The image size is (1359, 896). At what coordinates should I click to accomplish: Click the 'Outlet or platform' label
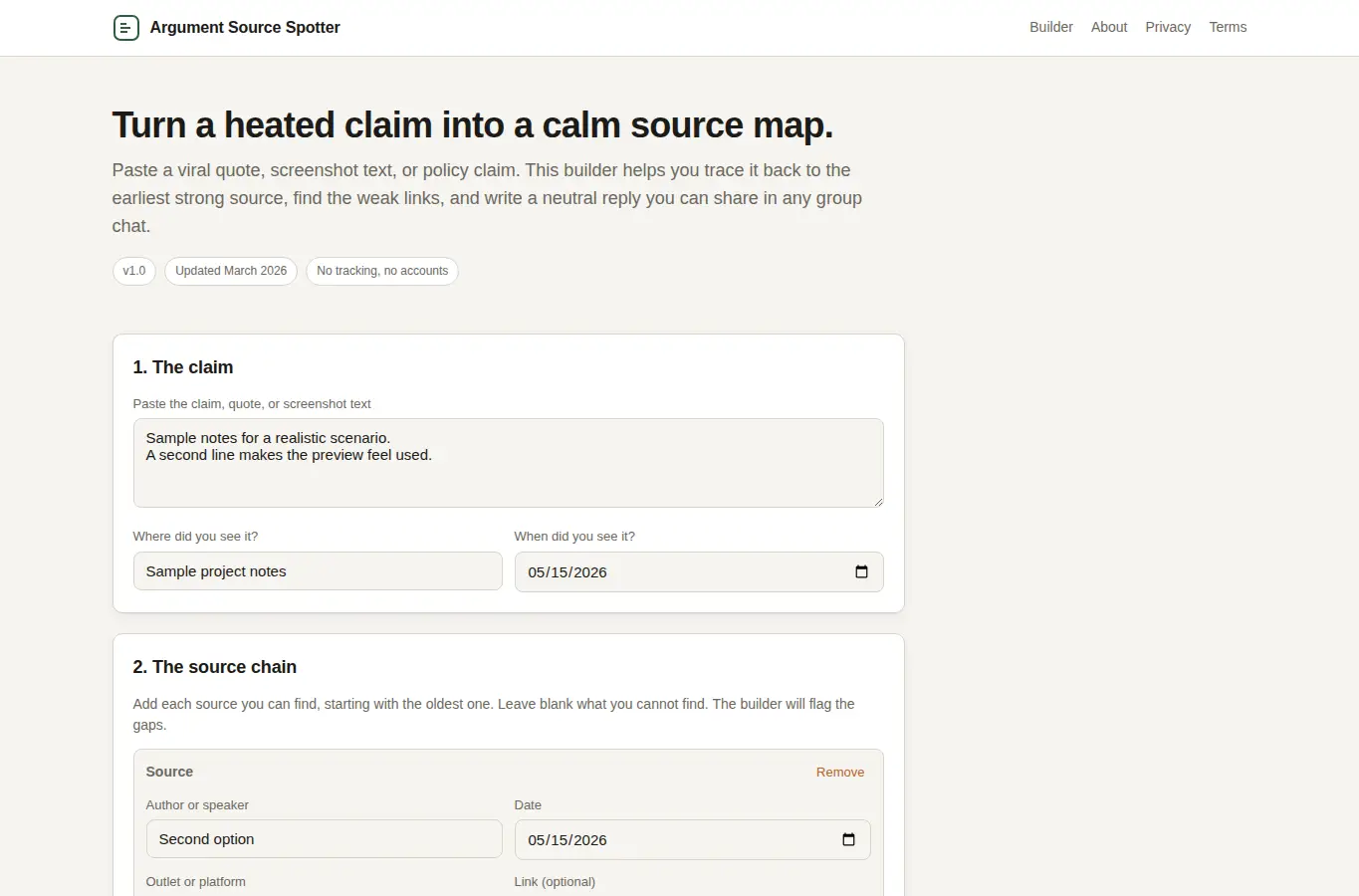tap(196, 882)
